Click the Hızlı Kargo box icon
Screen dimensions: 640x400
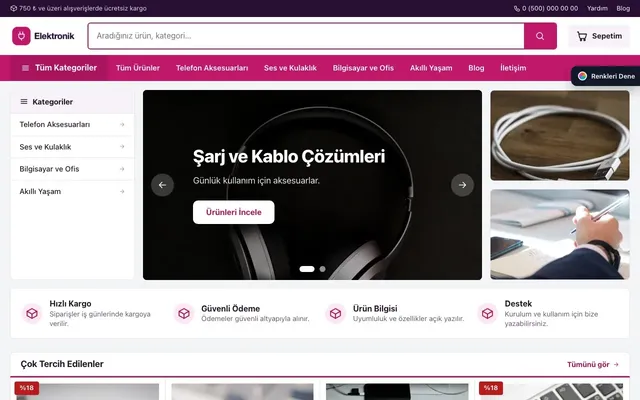coord(32,313)
